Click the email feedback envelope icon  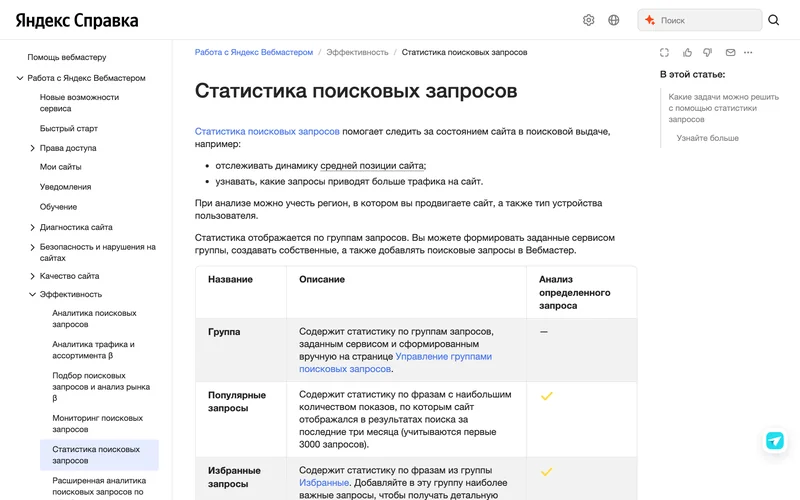point(731,53)
